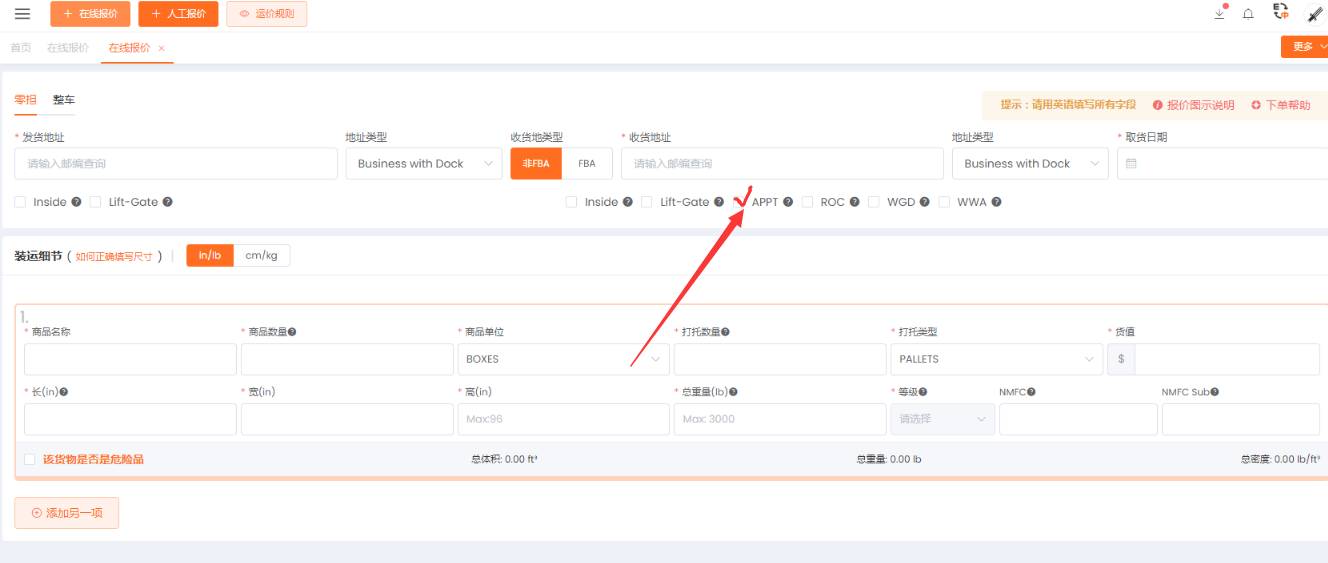Click the help icon next to APPT
Viewport: 1328px width, 563px height.
[x=788, y=202]
